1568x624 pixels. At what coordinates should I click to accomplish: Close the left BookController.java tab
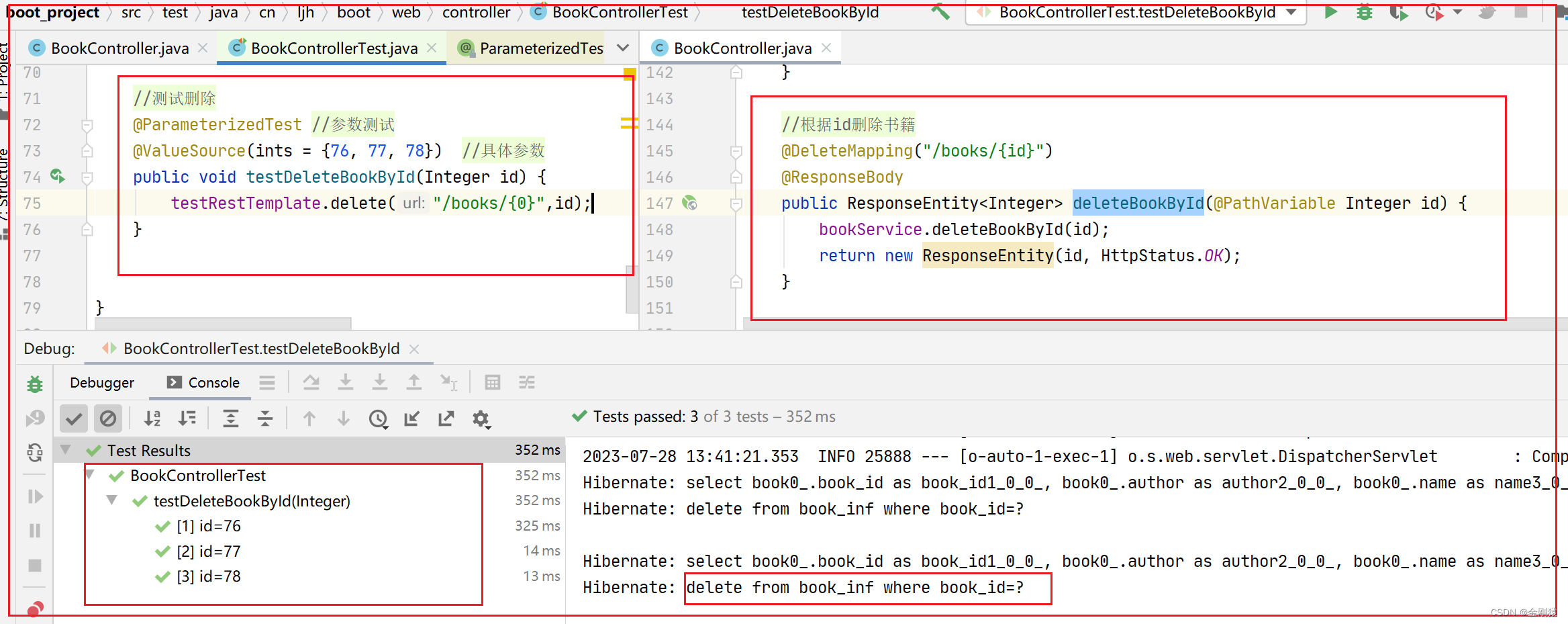tap(203, 48)
